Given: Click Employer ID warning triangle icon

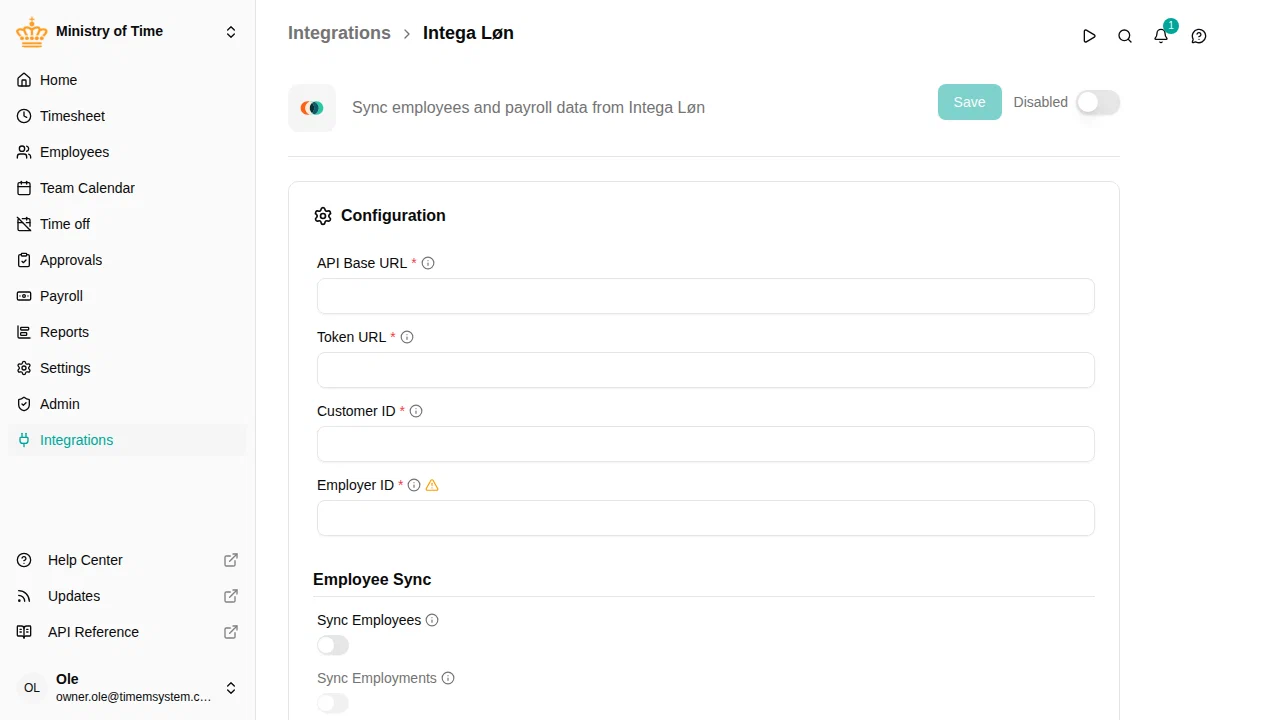Looking at the screenshot, I should (x=432, y=485).
